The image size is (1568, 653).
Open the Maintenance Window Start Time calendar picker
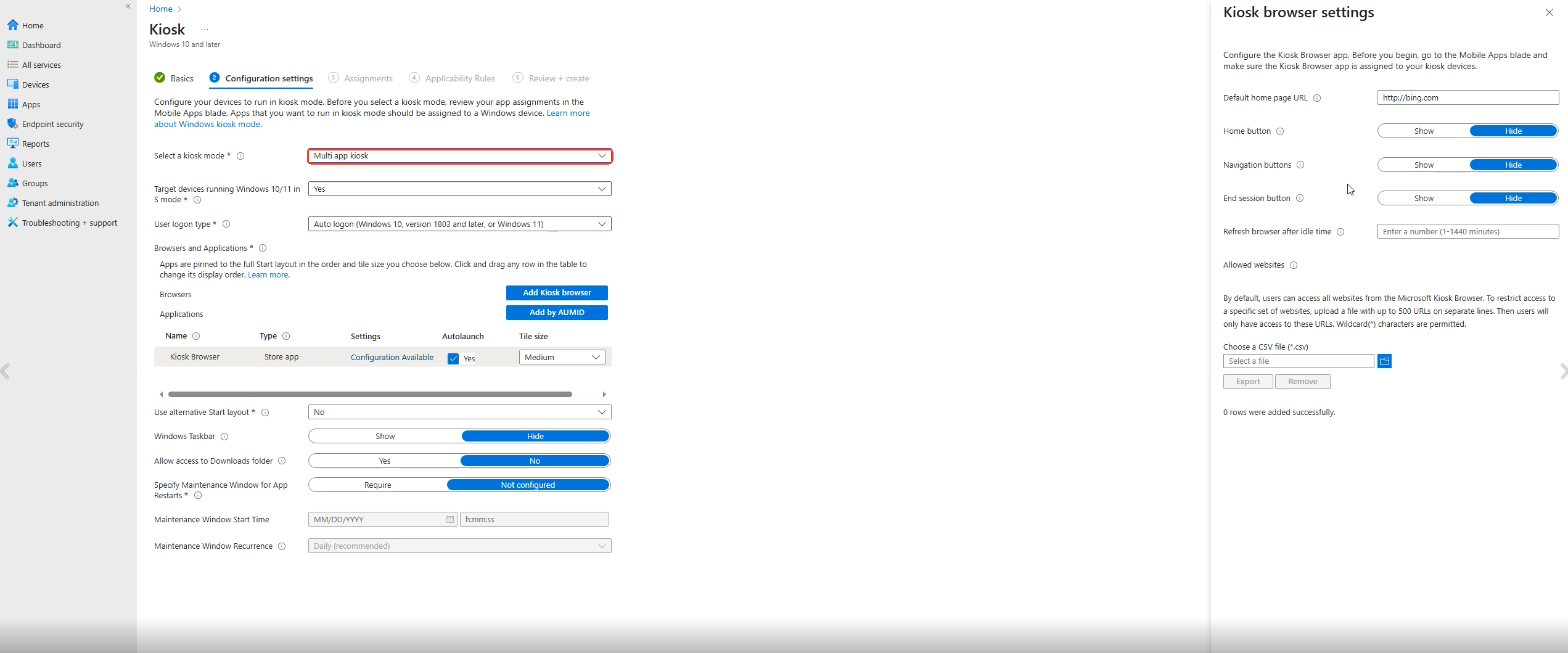(x=449, y=519)
